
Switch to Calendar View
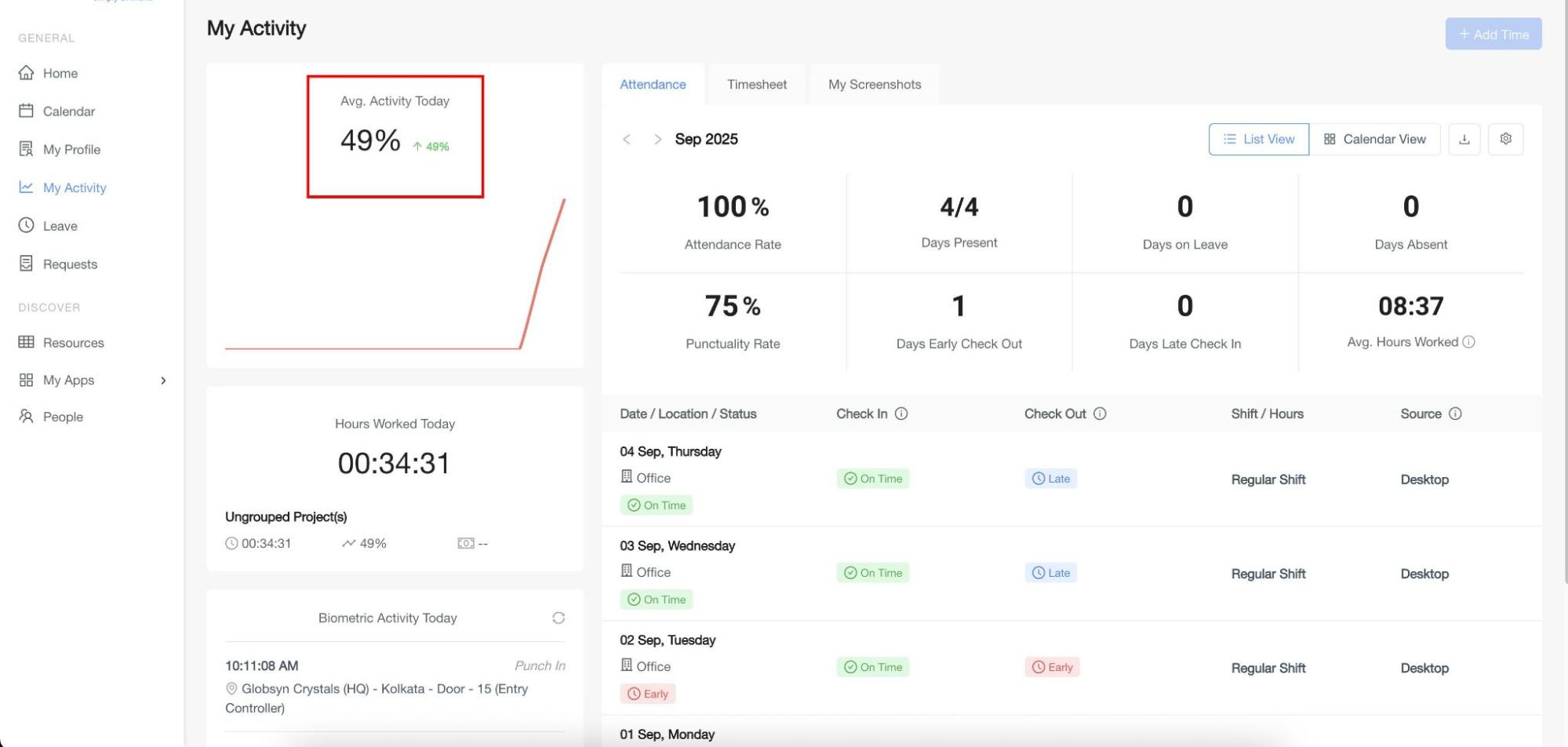pyautogui.click(x=1374, y=139)
